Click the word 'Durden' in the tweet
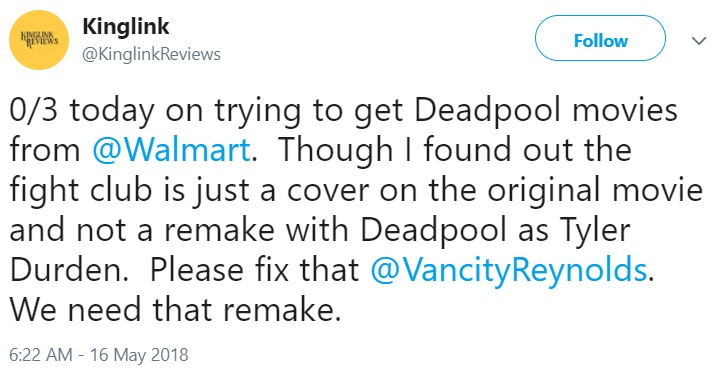 pos(66,270)
